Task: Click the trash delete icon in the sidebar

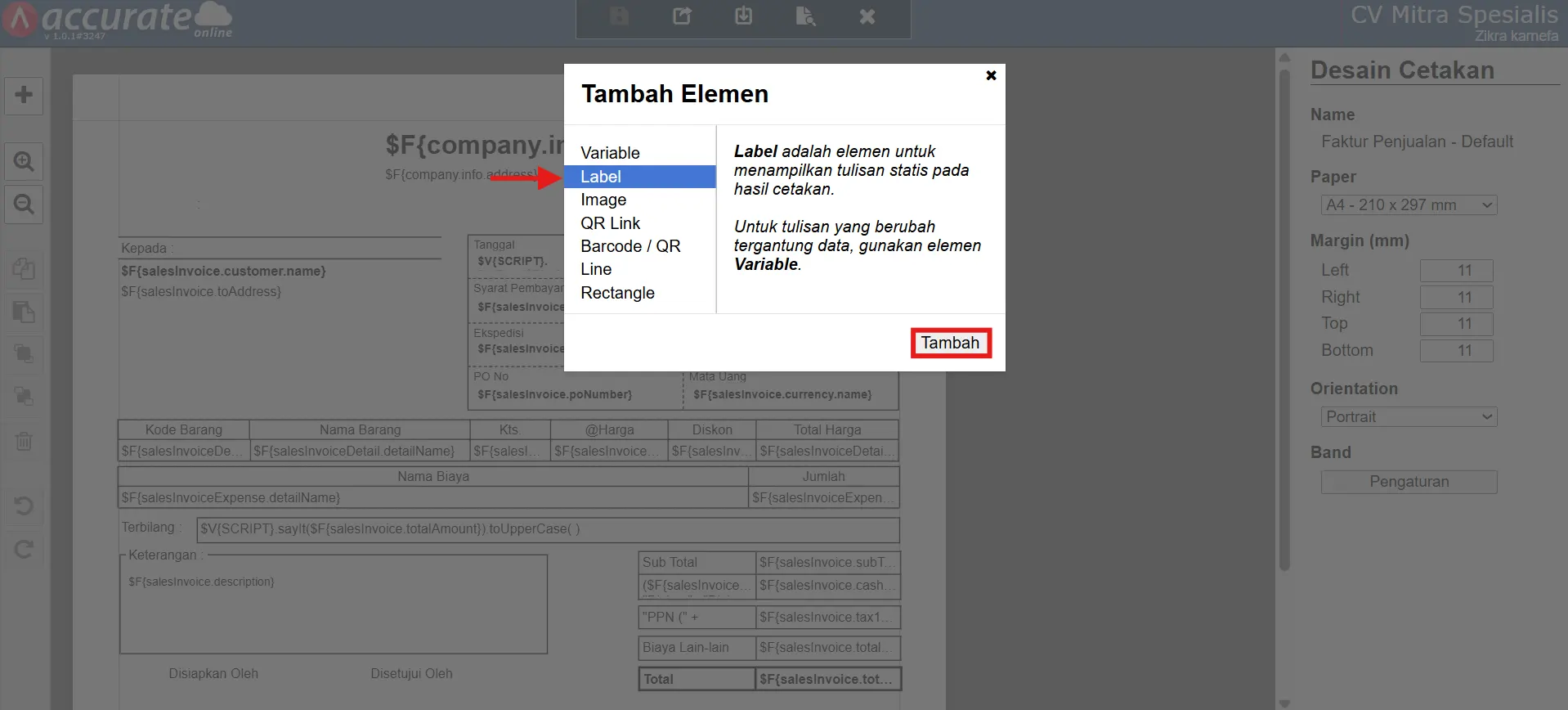Action: pyautogui.click(x=24, y=442)
